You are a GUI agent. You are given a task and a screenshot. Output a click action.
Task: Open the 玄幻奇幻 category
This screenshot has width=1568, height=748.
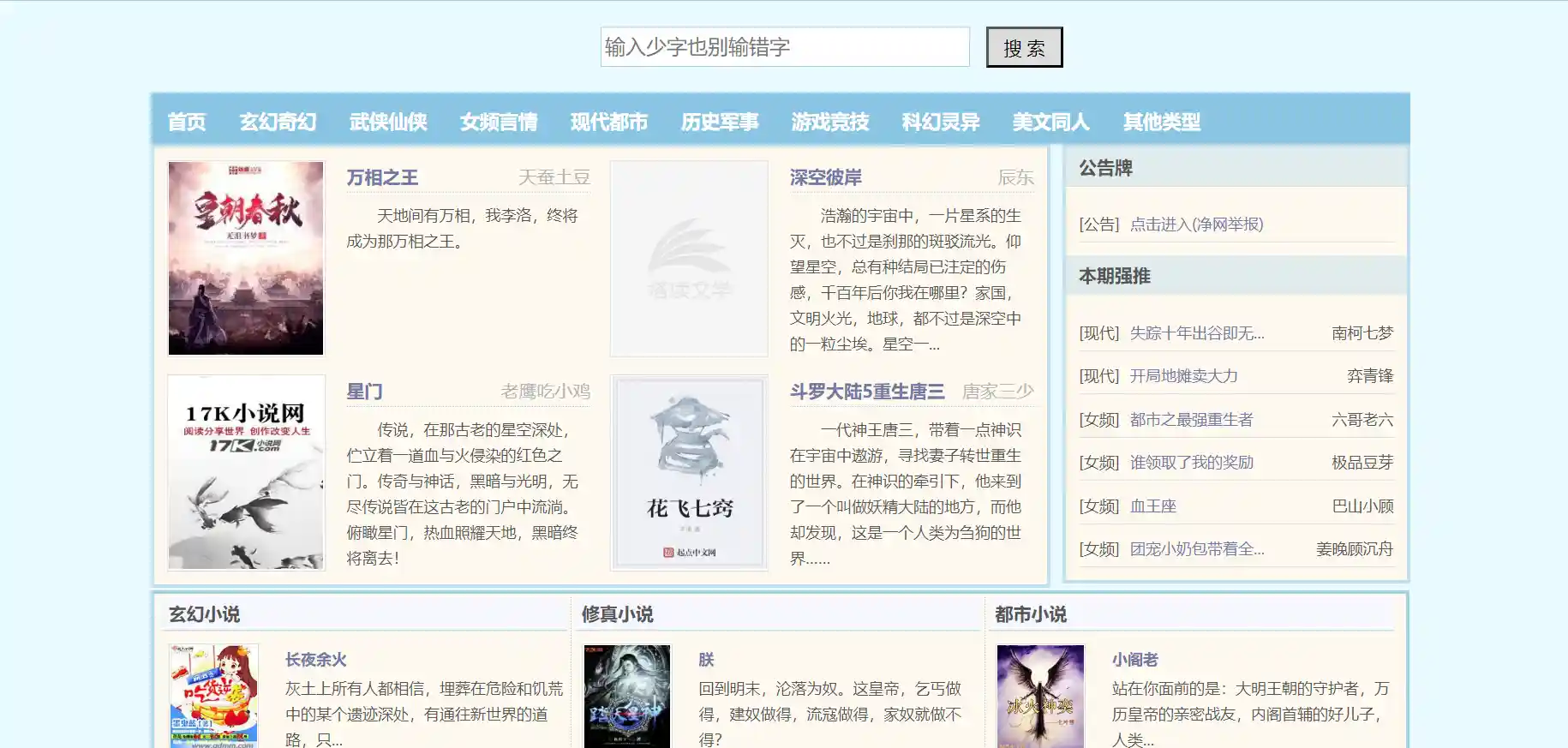coord(278,122)
